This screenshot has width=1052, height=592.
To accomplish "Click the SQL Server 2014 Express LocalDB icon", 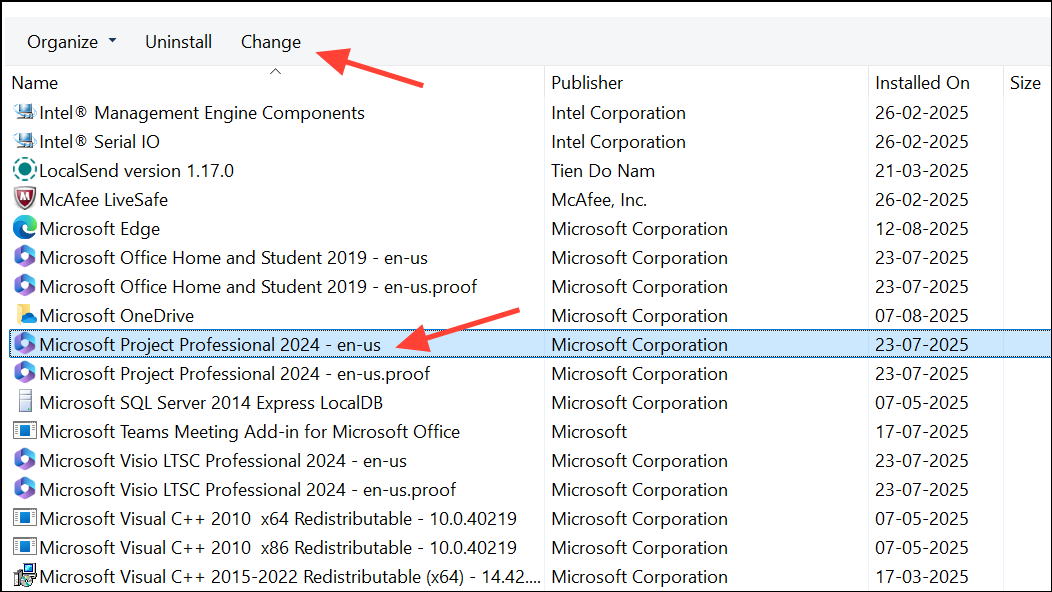I will click(24, 402).
